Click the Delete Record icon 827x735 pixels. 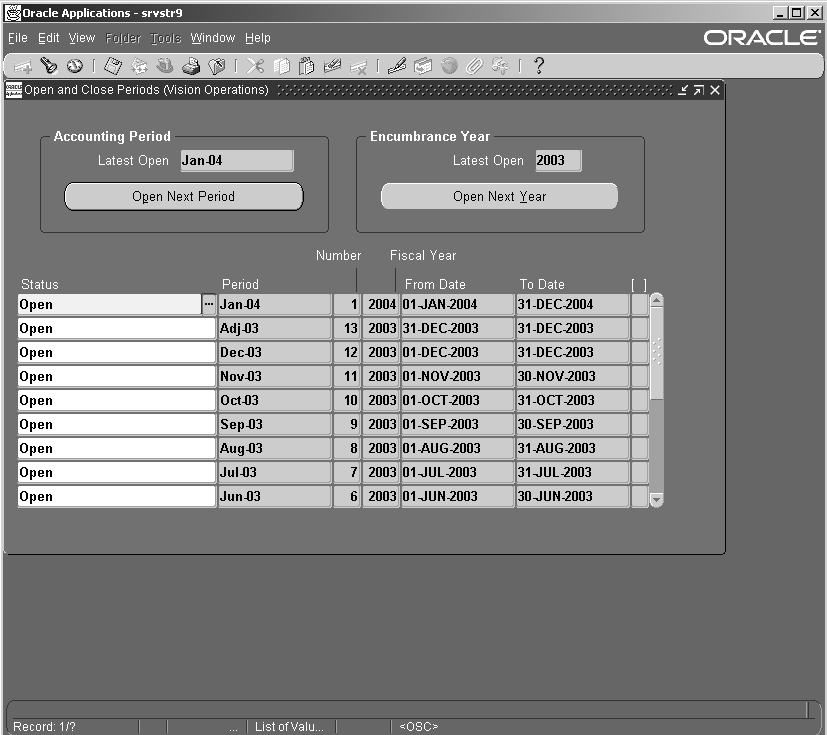[358, 66]
